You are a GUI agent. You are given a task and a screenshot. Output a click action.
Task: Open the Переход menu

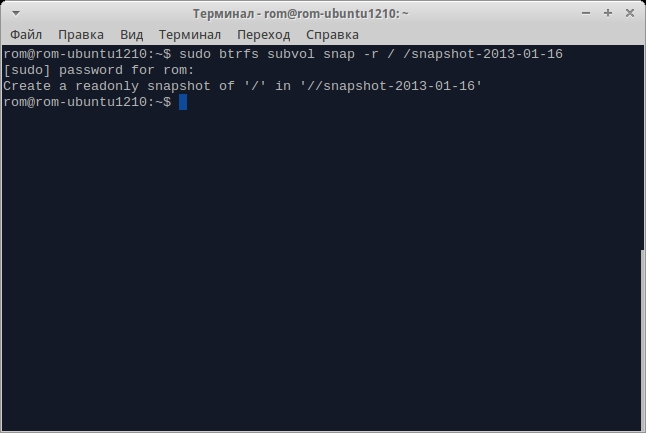(264, 35)
